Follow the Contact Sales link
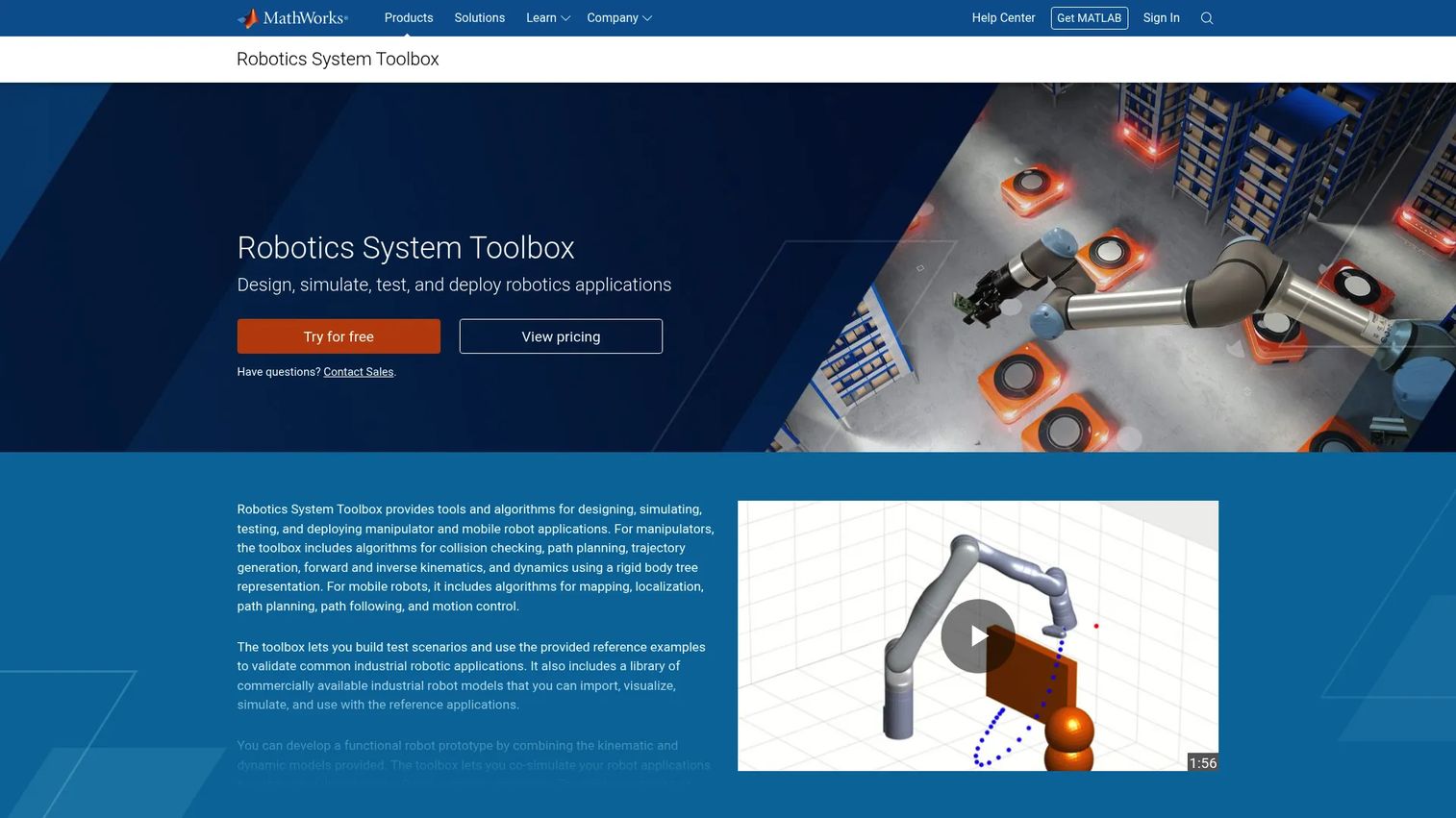Viewport: 1456px width, 818px height. click(359, 372)
